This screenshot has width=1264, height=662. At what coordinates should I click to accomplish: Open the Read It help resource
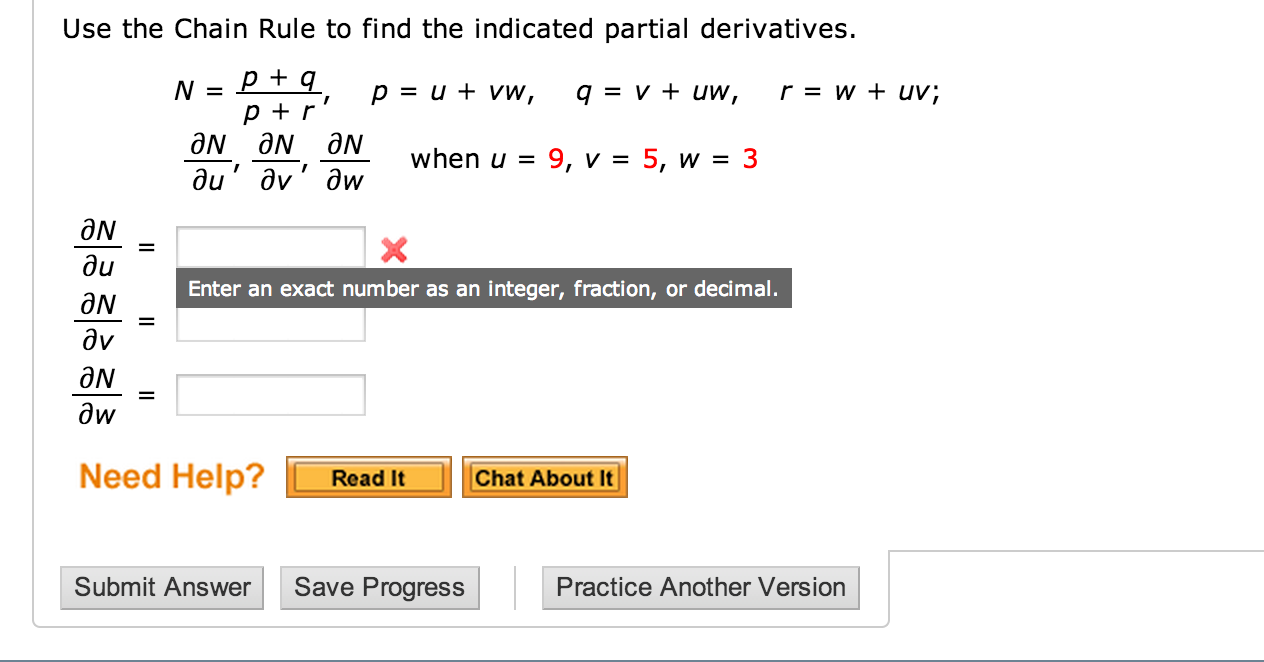point(368,477)
